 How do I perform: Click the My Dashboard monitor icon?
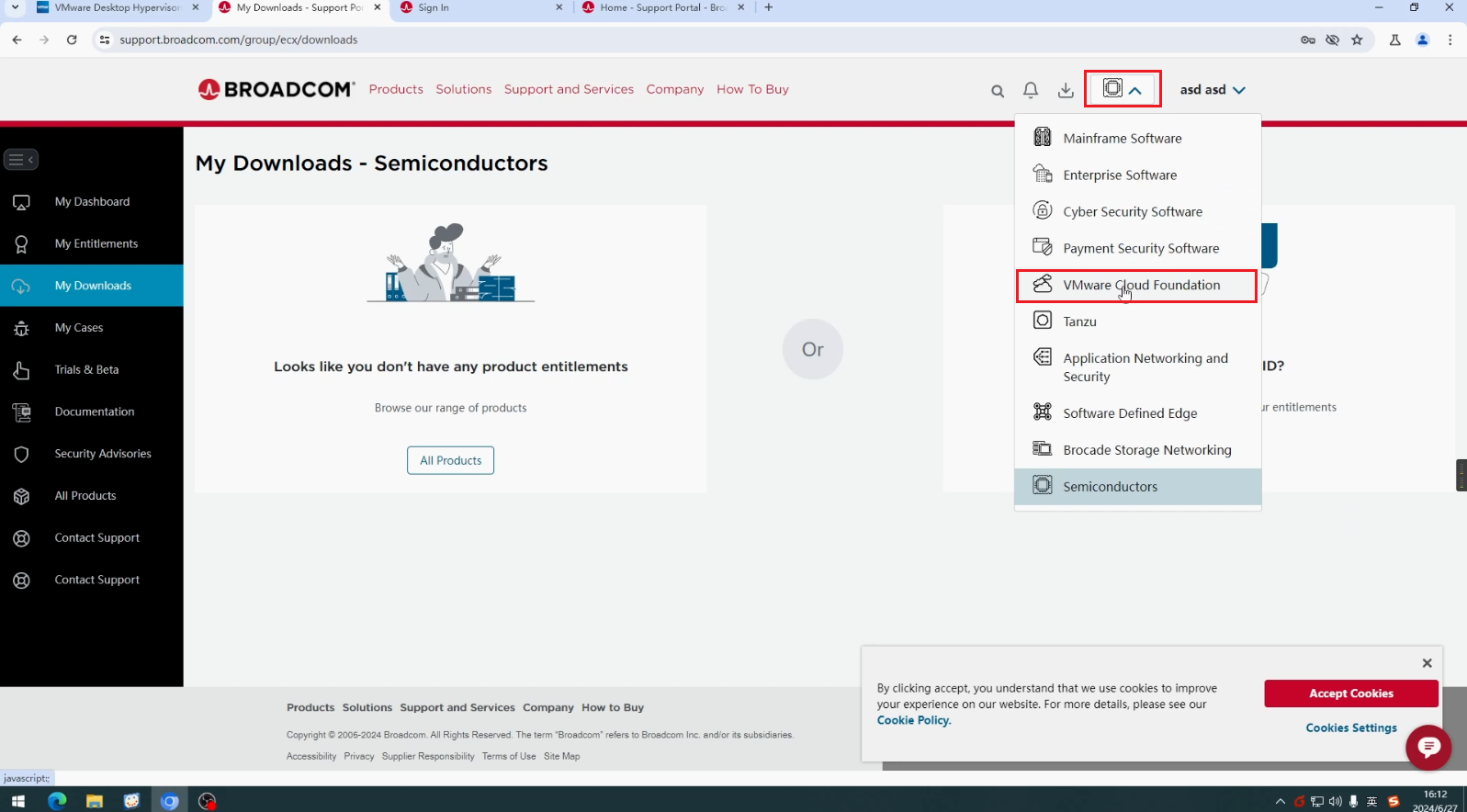21,202
